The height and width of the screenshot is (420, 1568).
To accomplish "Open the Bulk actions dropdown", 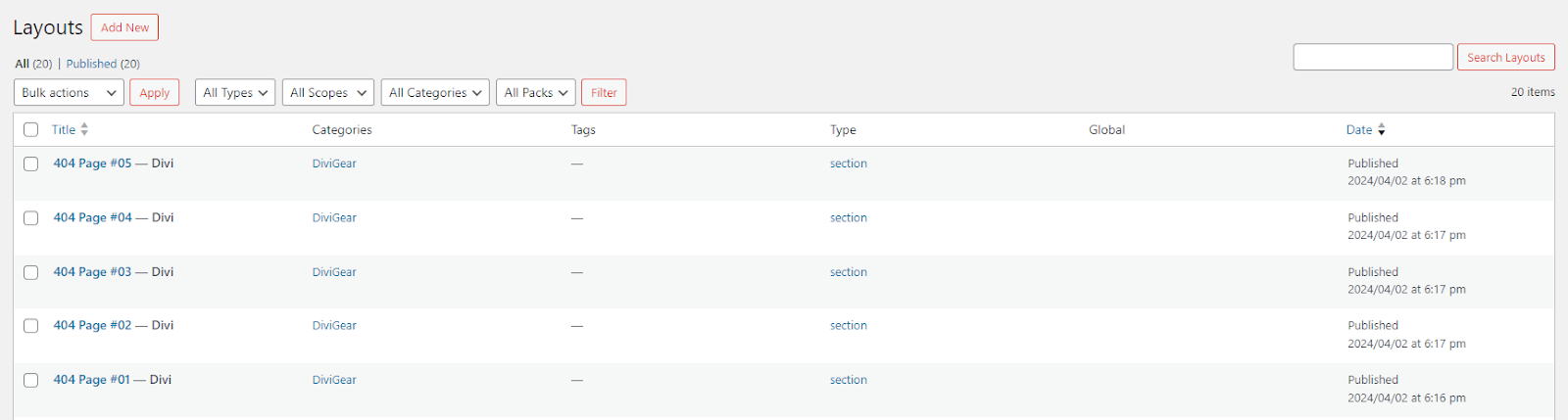I will tap(69, 92).
